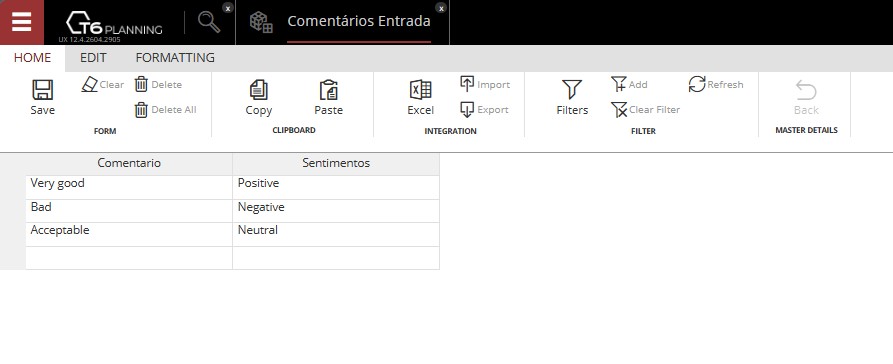Click the Clear eraser button

coord(103,84)
